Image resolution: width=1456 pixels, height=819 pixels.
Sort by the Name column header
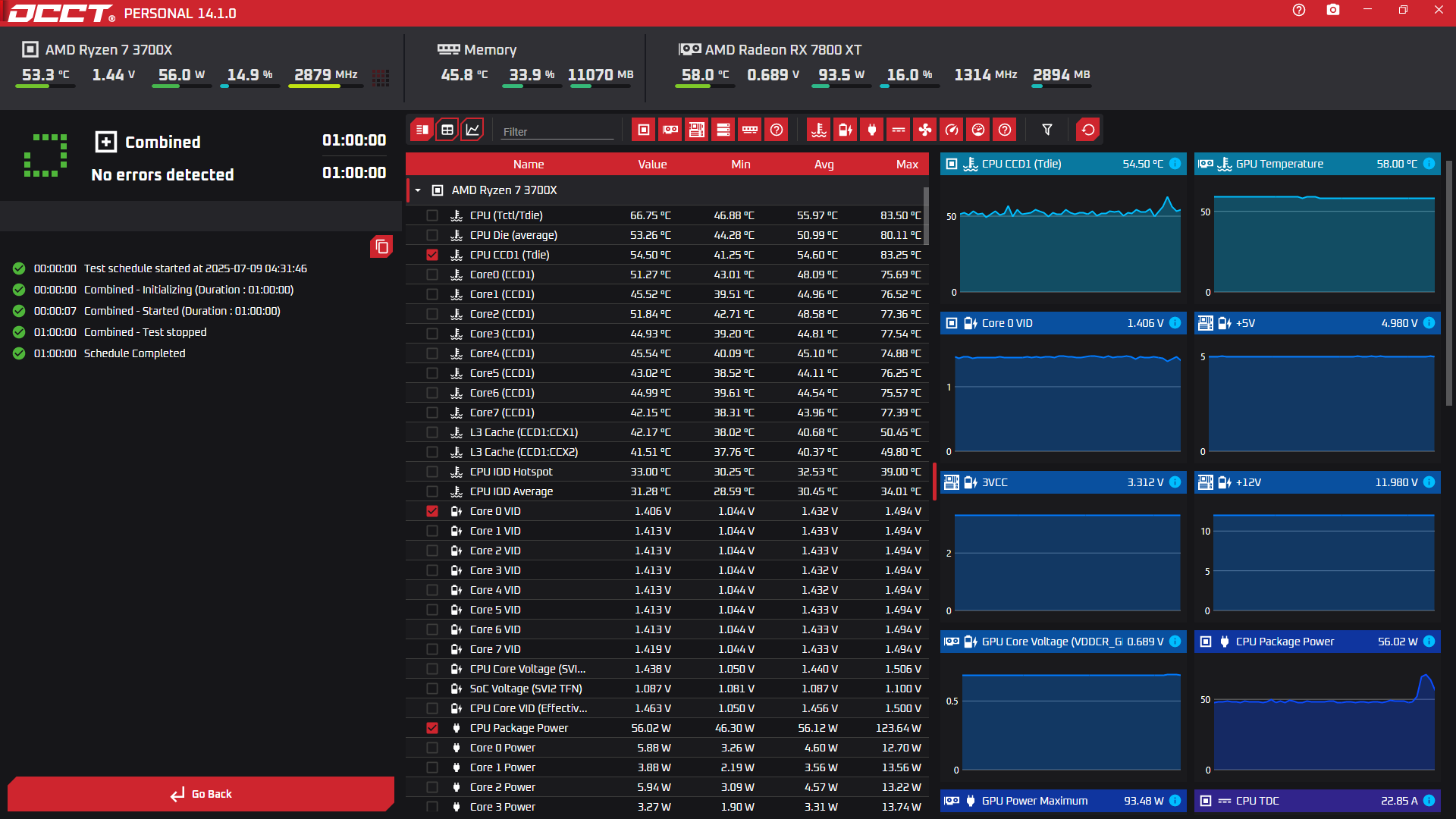tap(529, 165)
